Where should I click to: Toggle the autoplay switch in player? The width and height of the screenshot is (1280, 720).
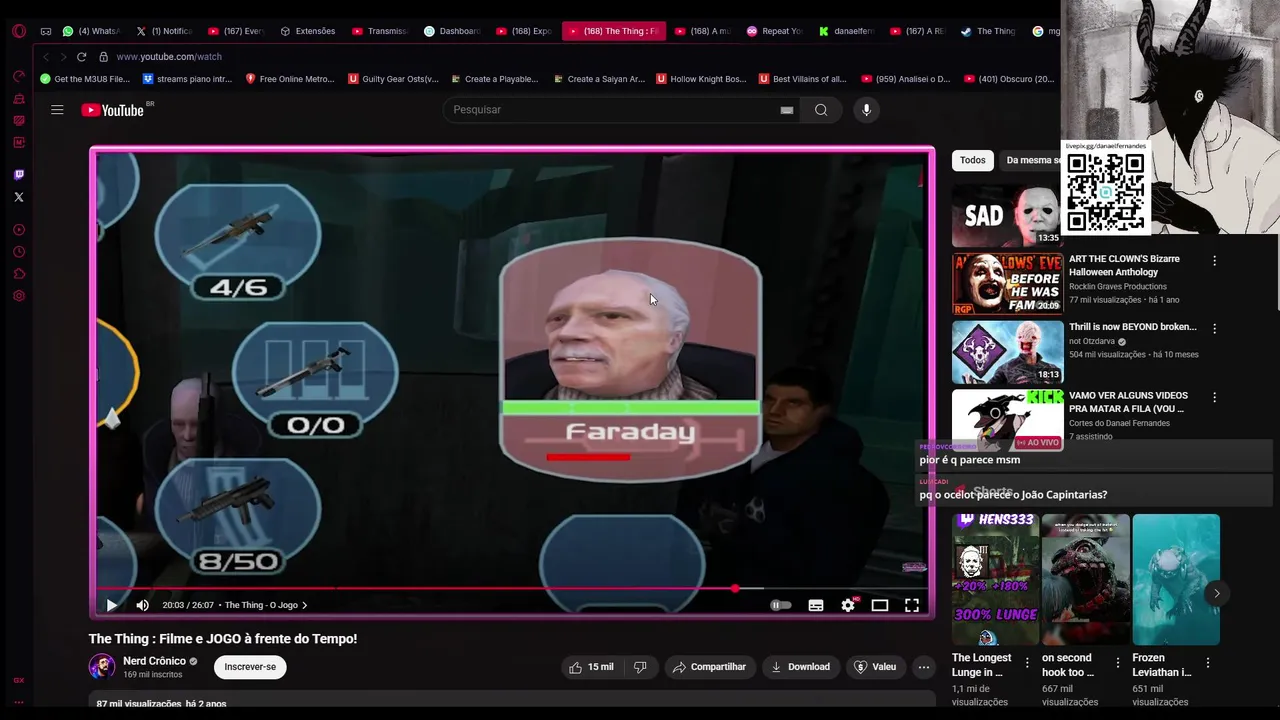pyautogui.click(x=781, y=605)
